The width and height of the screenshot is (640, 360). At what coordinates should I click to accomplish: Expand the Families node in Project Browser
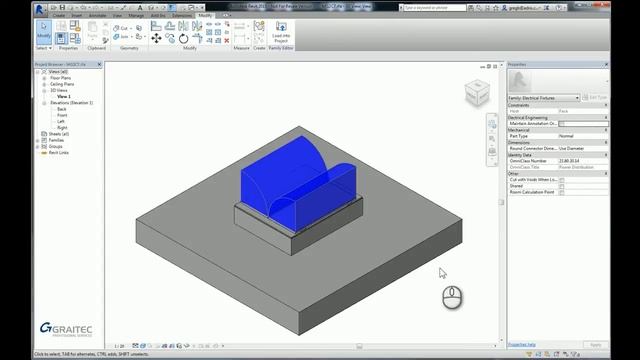pyautogui.click(x=38, y=140)
